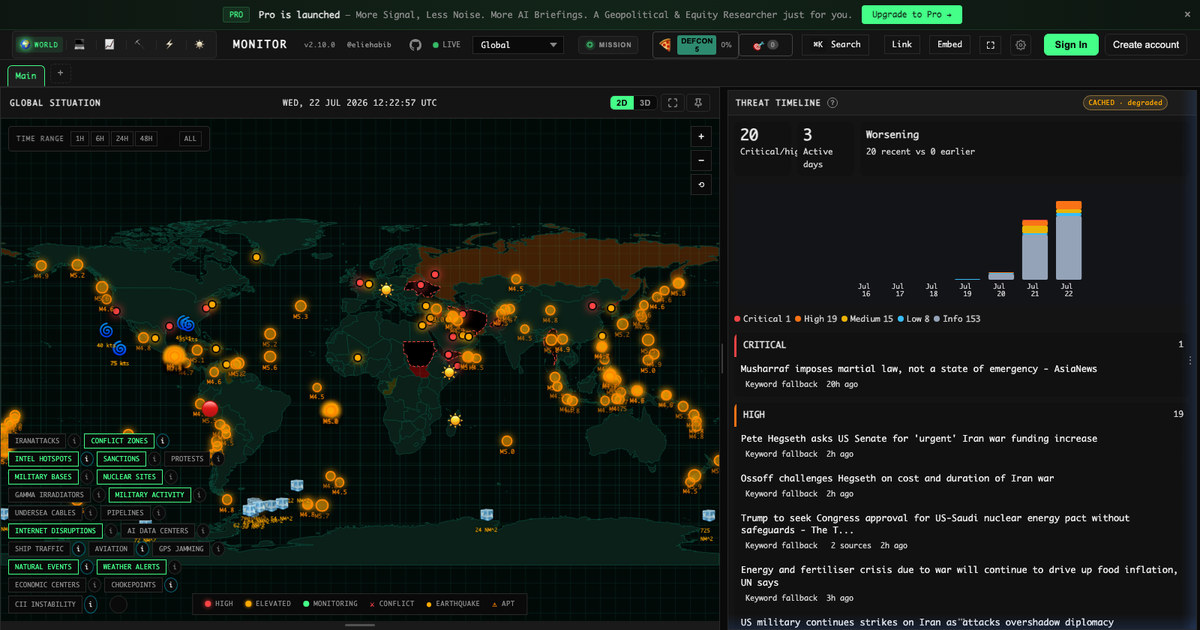Enable the GPS Jamming layer
Screen dimensions: 1200x630
point(181,549)
